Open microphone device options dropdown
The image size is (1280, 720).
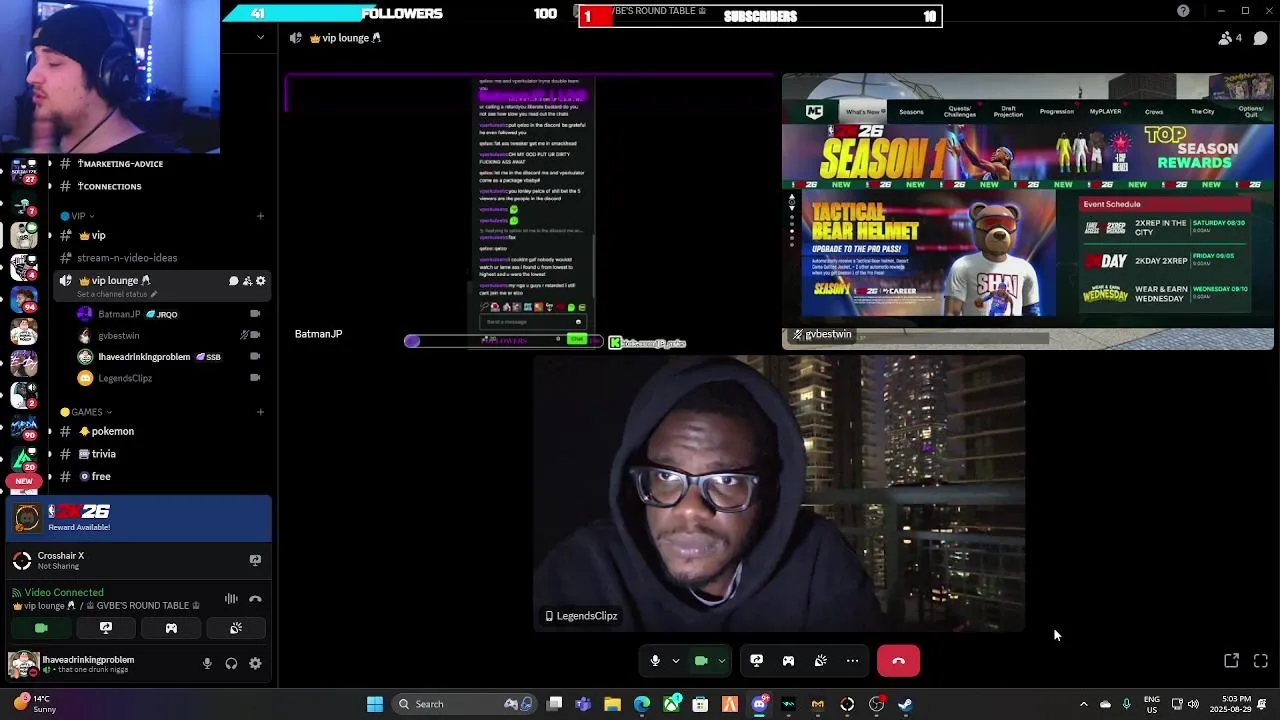pos(676,661)
